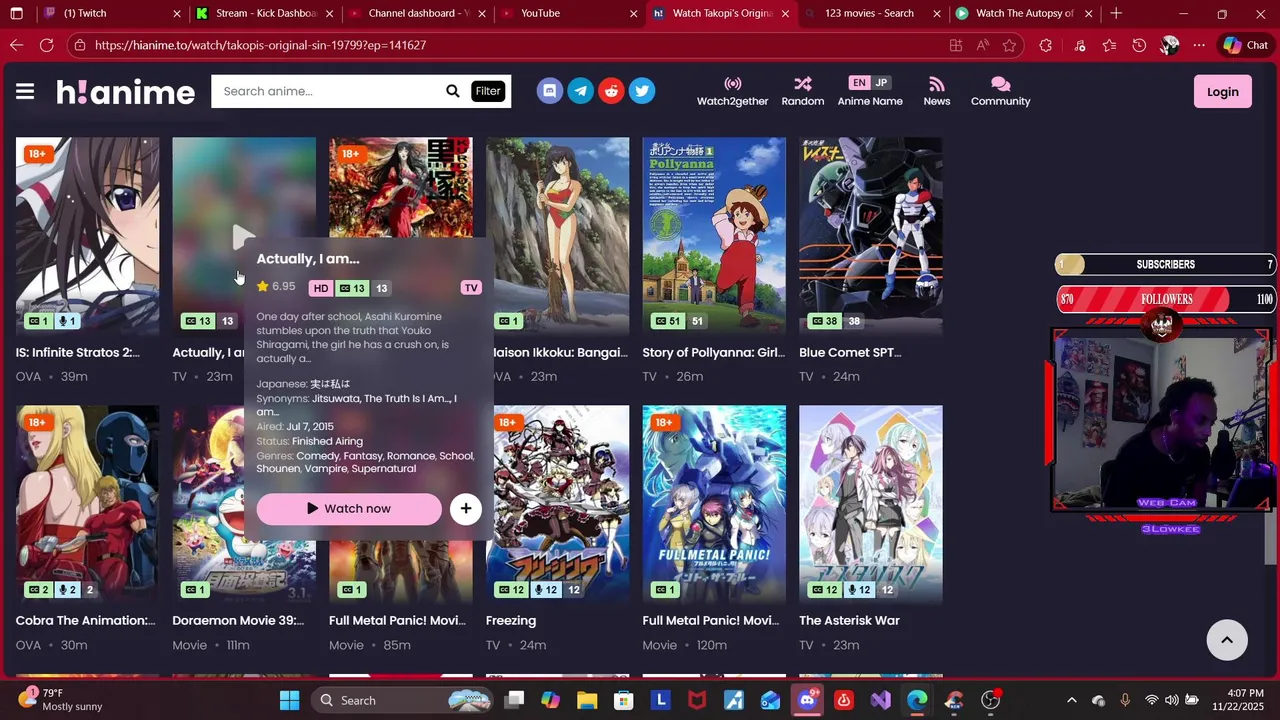The height and width of the screenshot is (720, 1280).
Task: Open the Telegram social link icon
Action: coord(580,91)
